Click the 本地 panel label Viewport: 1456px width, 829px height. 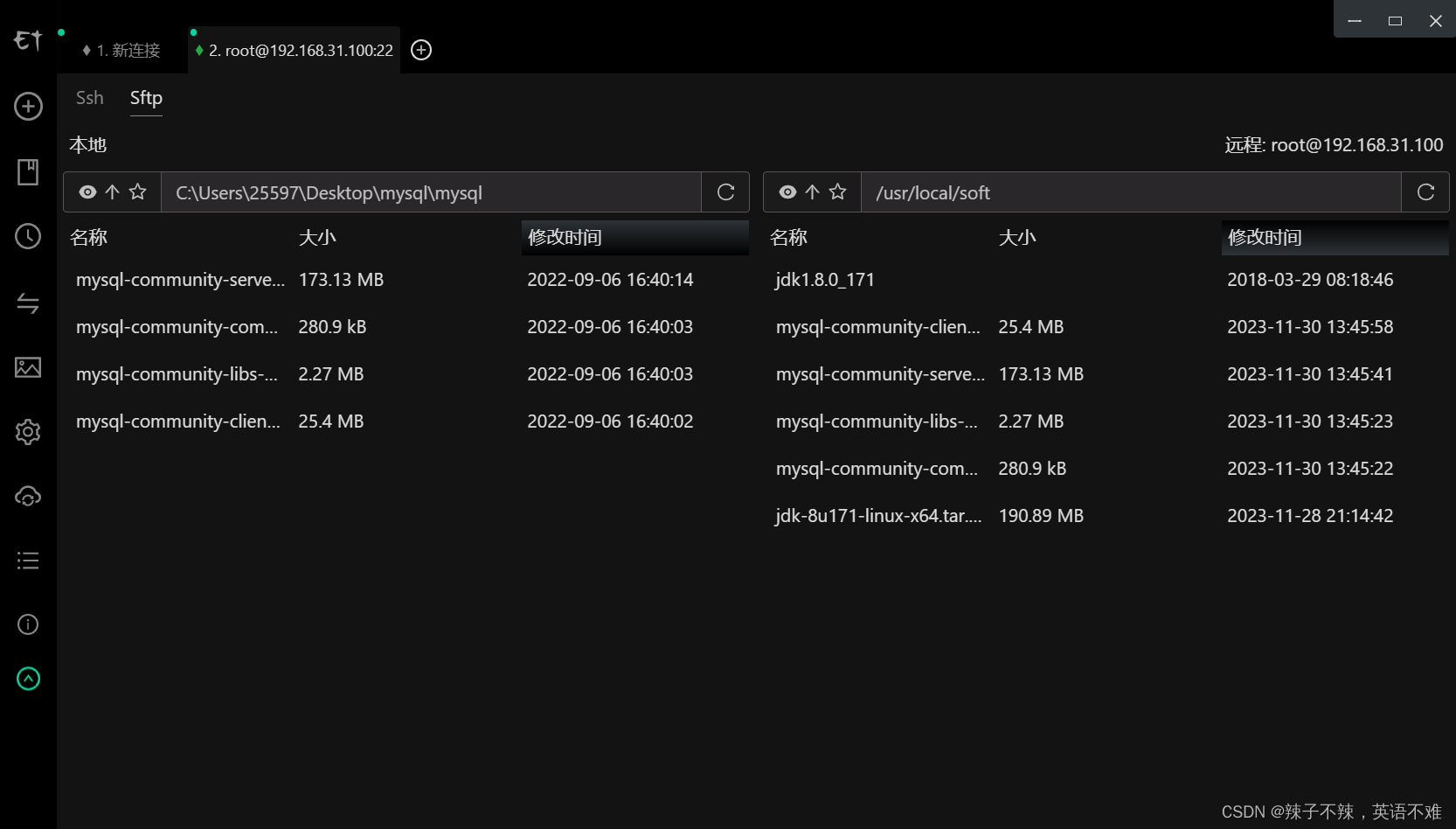tap(88, 145)
